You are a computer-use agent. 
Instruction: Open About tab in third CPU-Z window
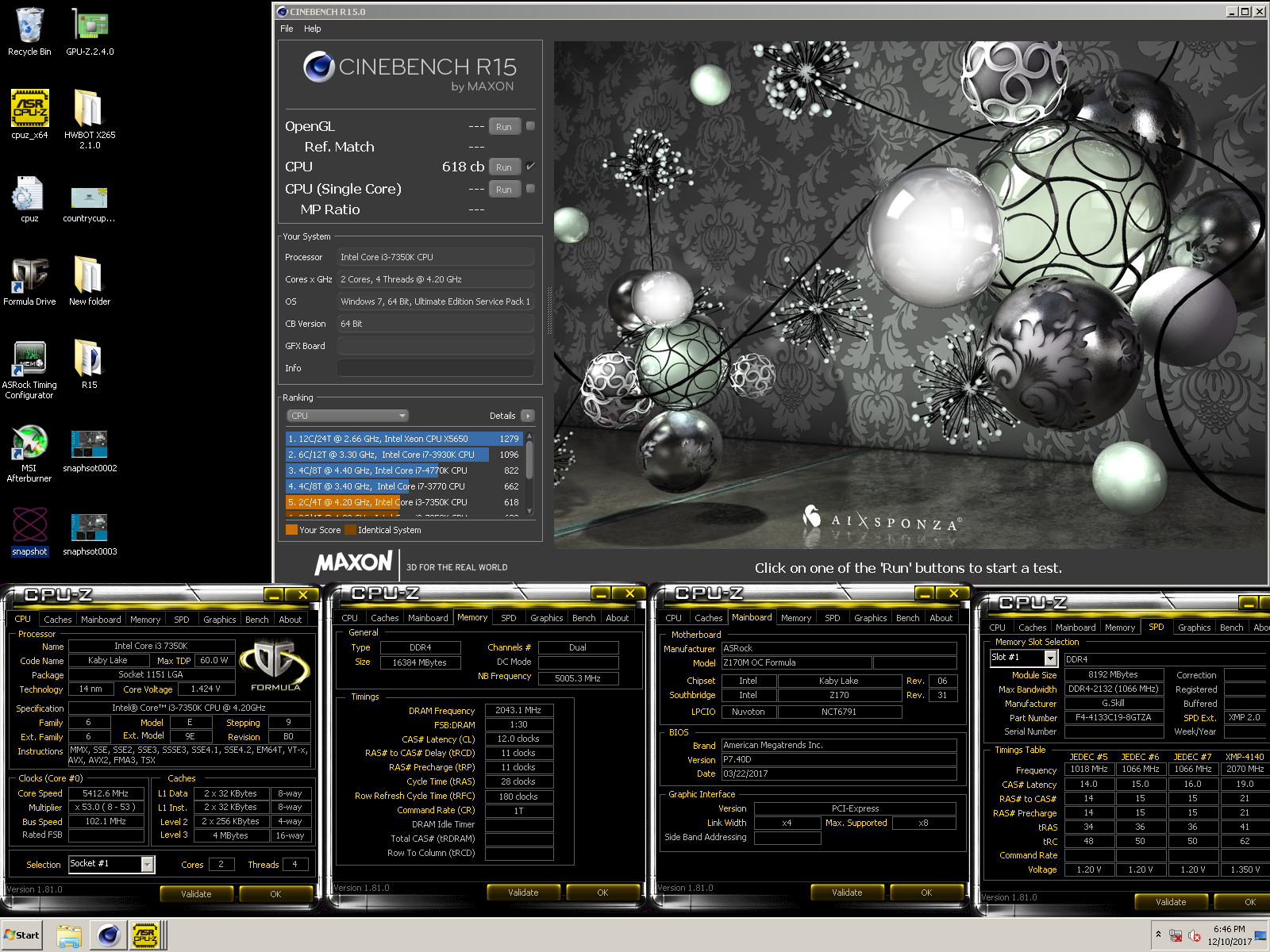[941, 618]
